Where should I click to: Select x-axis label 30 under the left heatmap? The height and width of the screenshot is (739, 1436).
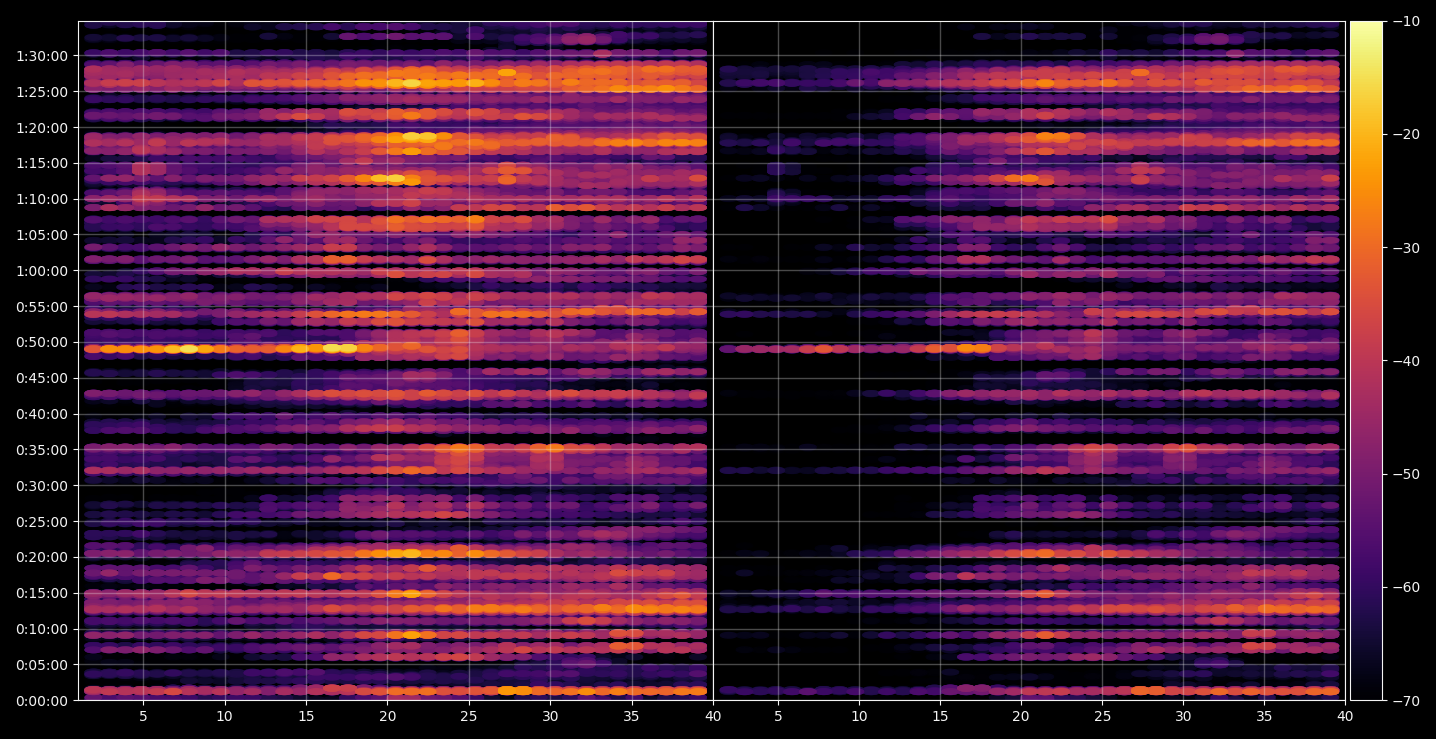point(550,716)
